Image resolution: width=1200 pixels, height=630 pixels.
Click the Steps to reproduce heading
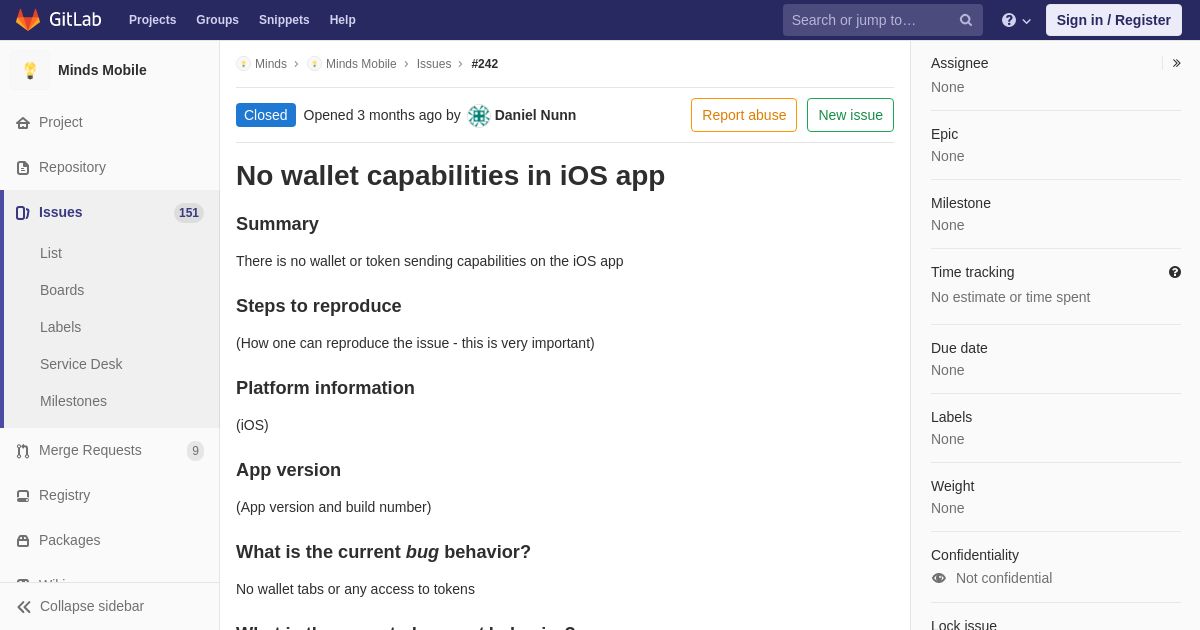click(x=319, y=306)
